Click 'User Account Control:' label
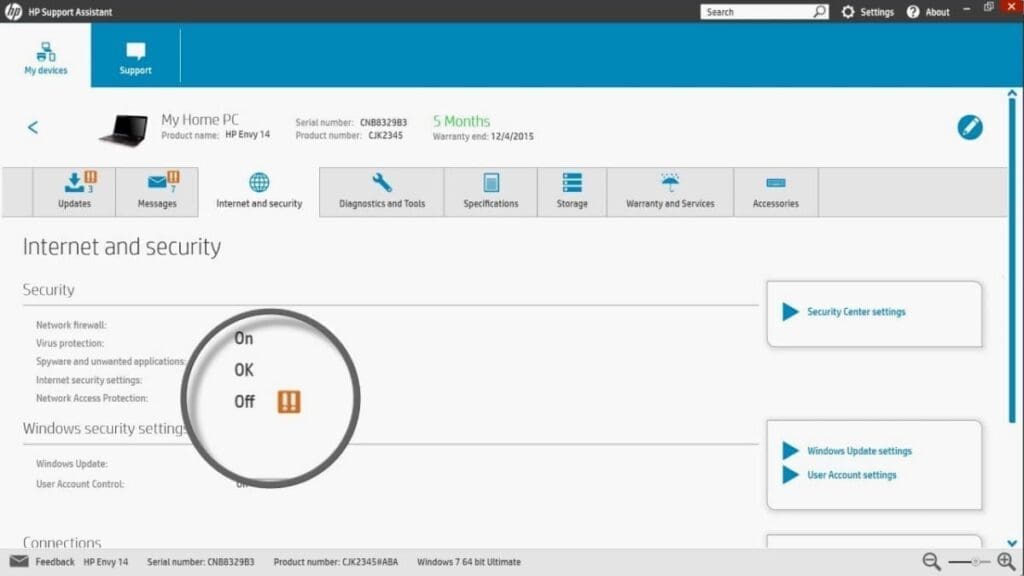The image size is (1024, 576). tap(80, 484)
